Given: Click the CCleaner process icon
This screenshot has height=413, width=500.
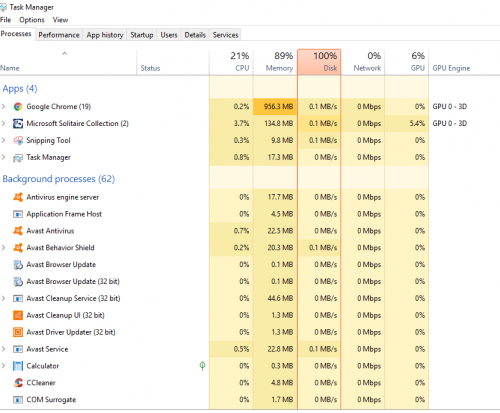Looking at the screenshot, I should (x=18, y=383).
